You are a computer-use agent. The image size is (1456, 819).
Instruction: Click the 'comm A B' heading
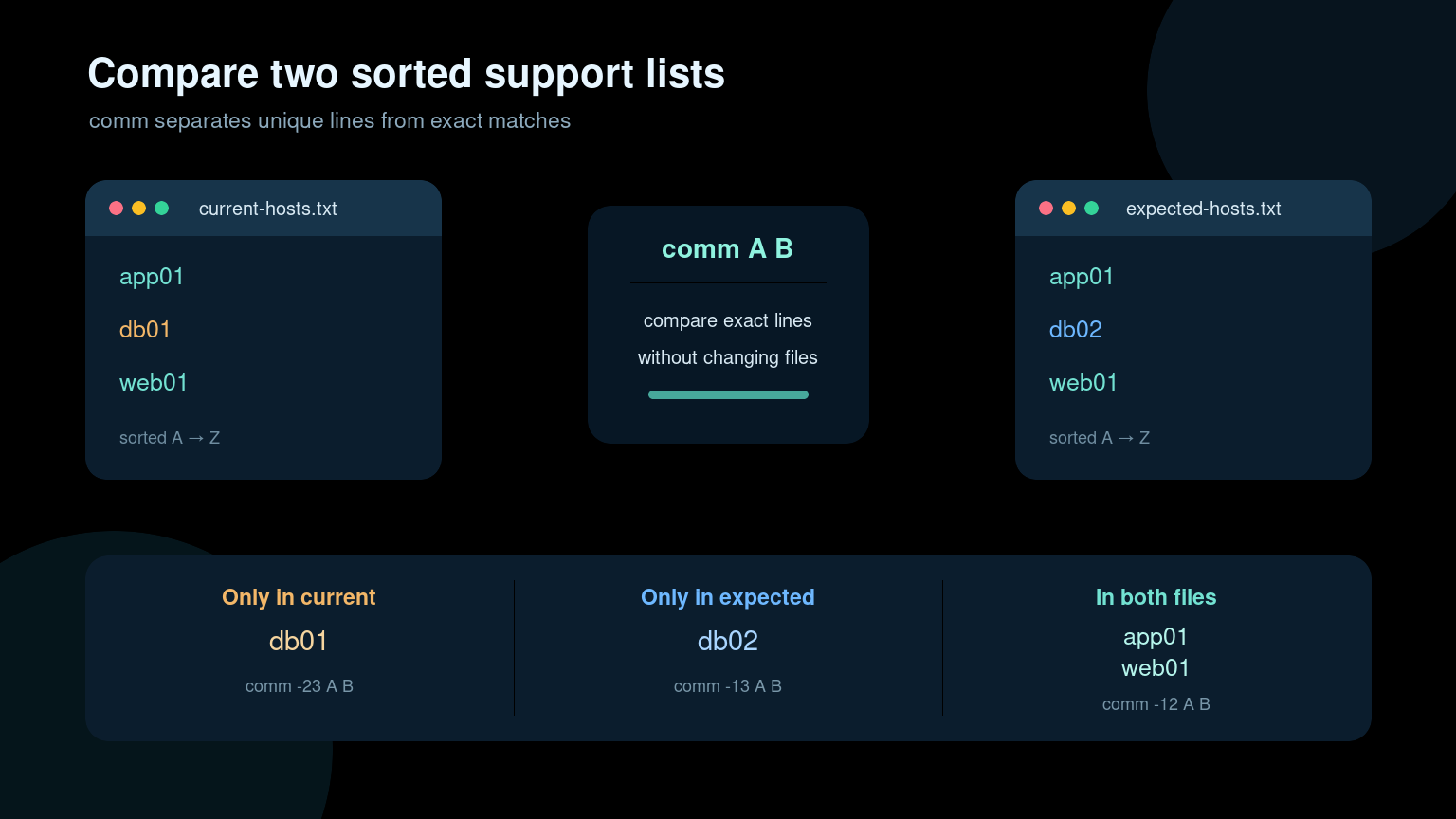(x=727, y=248)
